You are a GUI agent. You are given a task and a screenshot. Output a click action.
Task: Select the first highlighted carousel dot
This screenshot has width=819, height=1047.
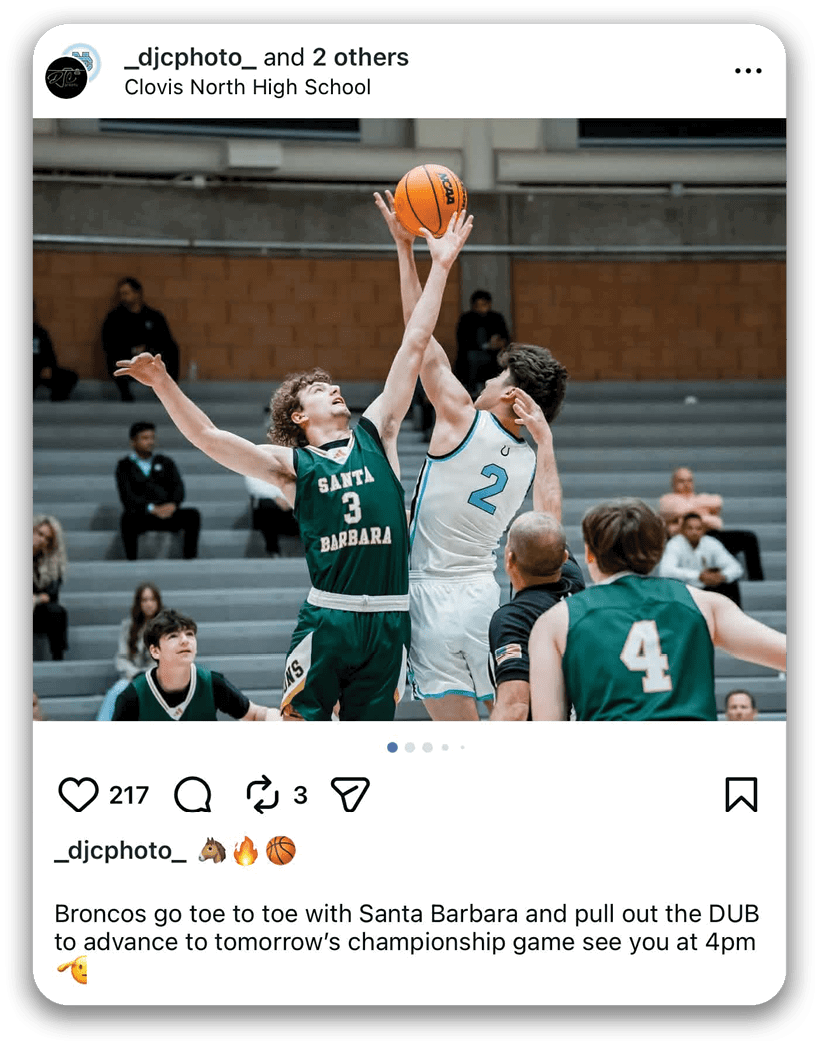point(392,747)
